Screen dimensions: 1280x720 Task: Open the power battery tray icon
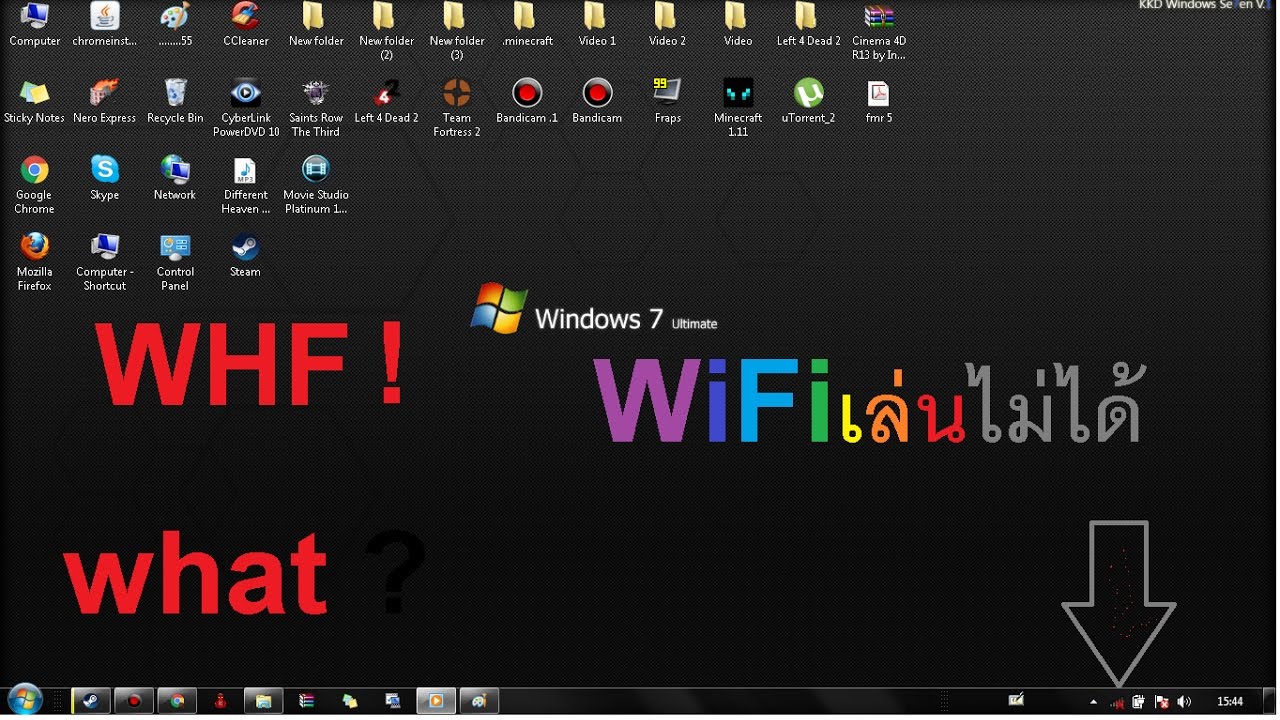[x=1138, y=702]
